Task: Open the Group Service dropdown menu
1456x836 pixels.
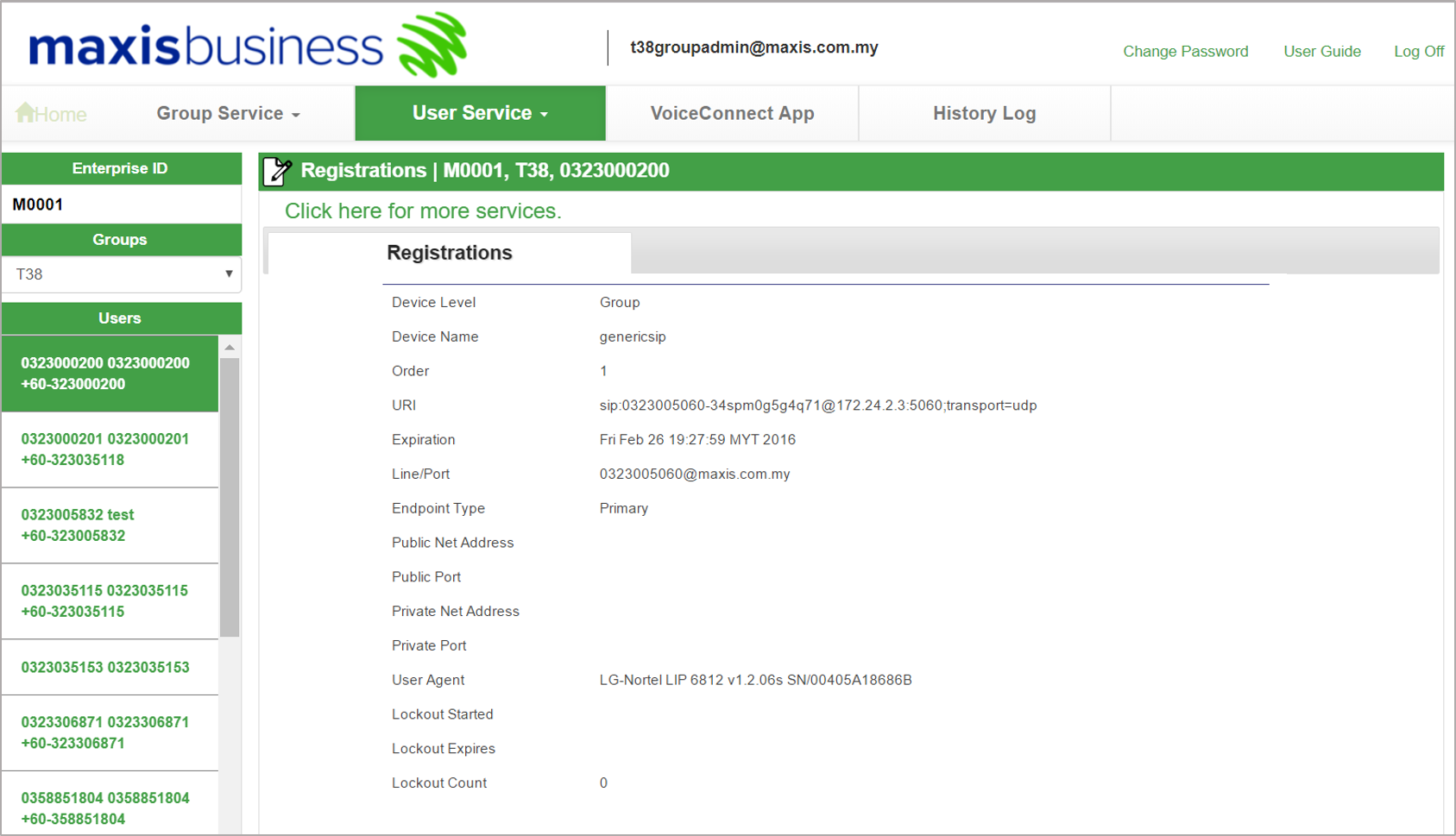Action: (228, 114)
